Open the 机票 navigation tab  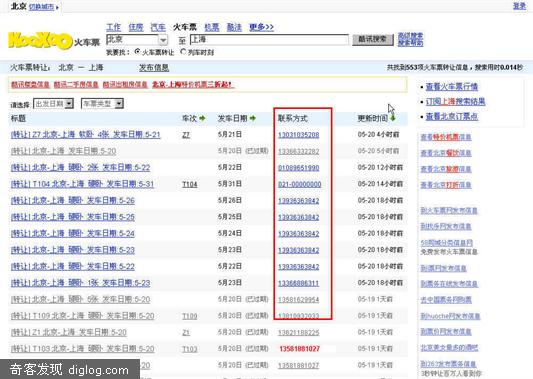pyautogui.click(x=212, y=27)
